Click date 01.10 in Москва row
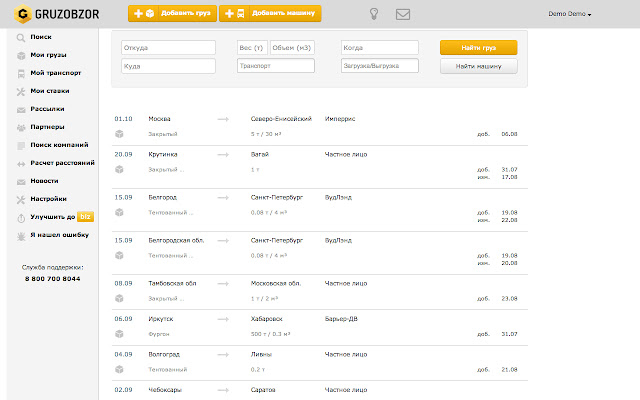This screenshot has height=400, width=640. 123,119
